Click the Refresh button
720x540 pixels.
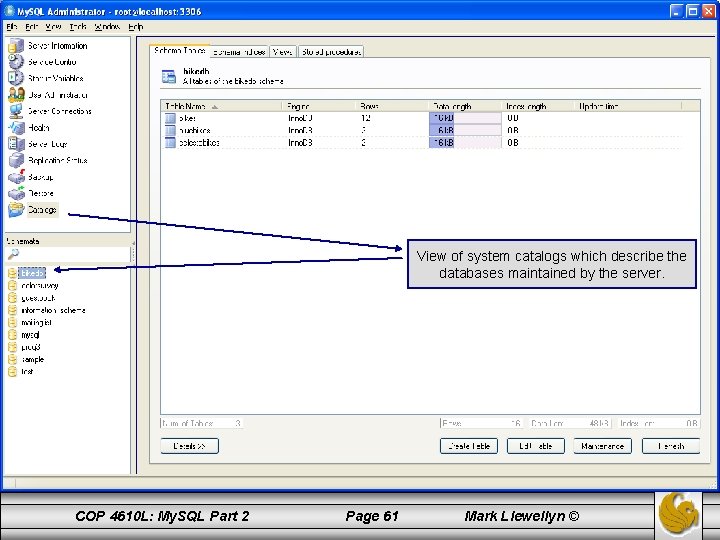pos(671,446)
